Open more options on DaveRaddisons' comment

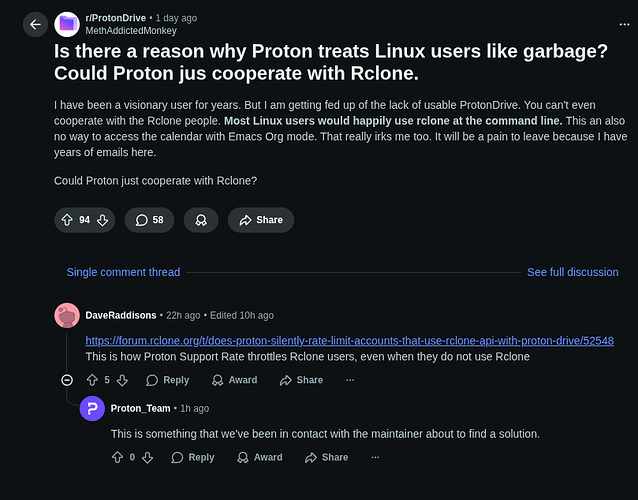pos(350,380)
